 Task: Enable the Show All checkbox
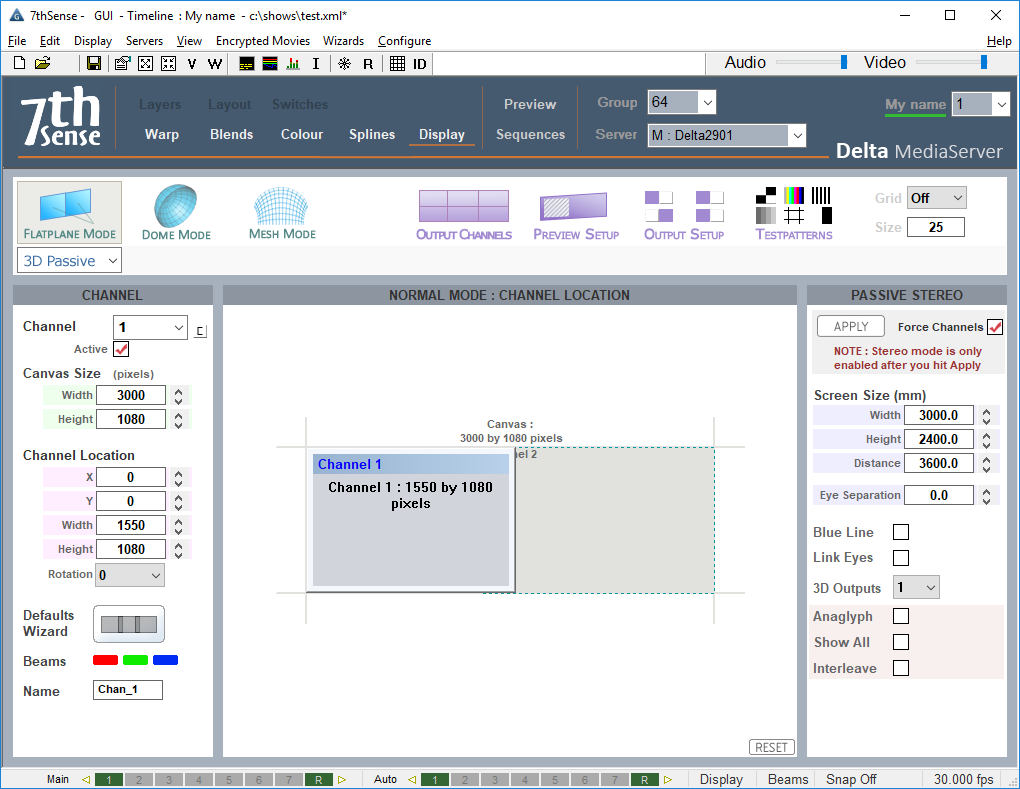click(x=901, y=642)
